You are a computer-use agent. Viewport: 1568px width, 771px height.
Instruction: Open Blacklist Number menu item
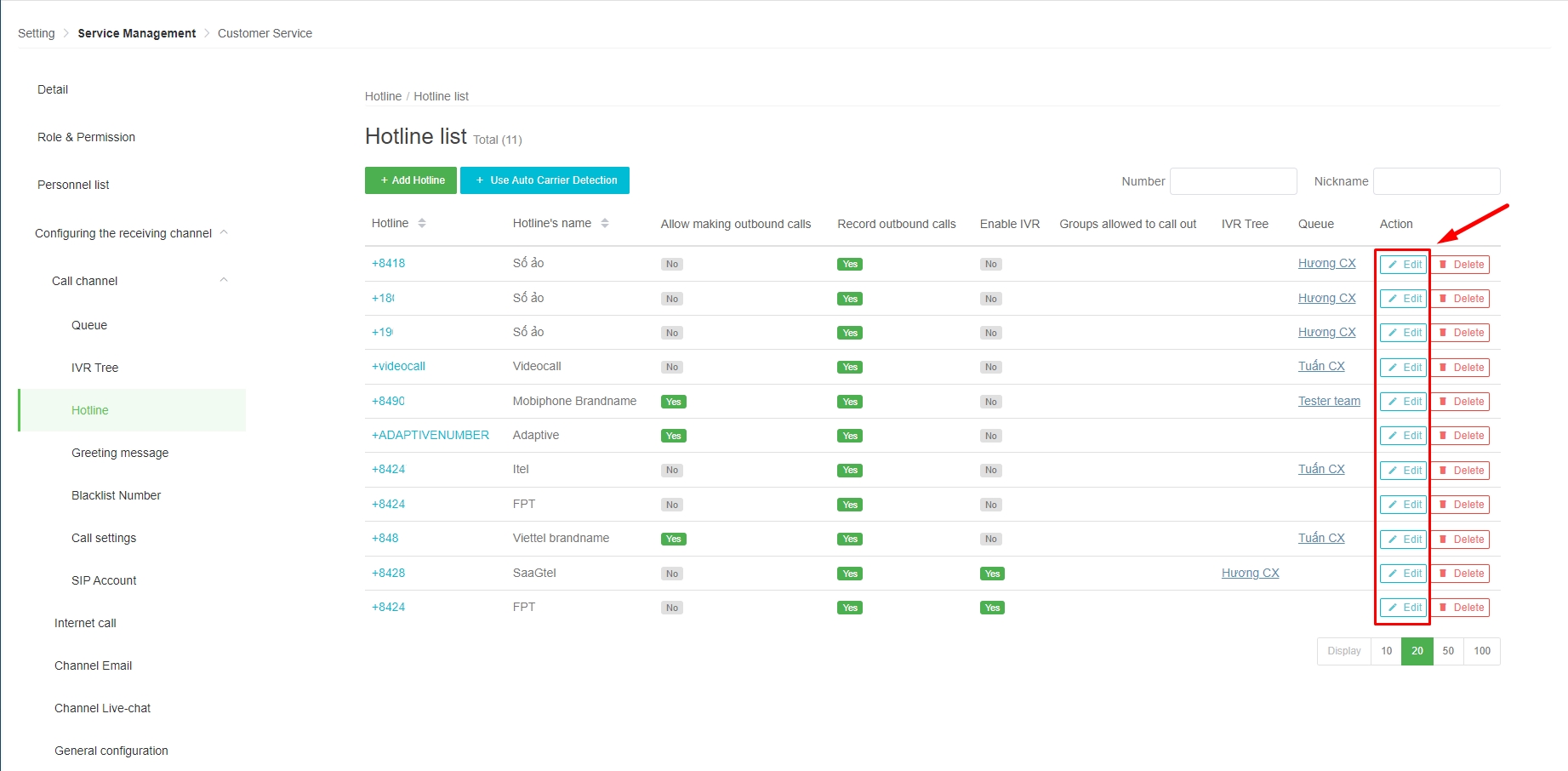[116, 495]
